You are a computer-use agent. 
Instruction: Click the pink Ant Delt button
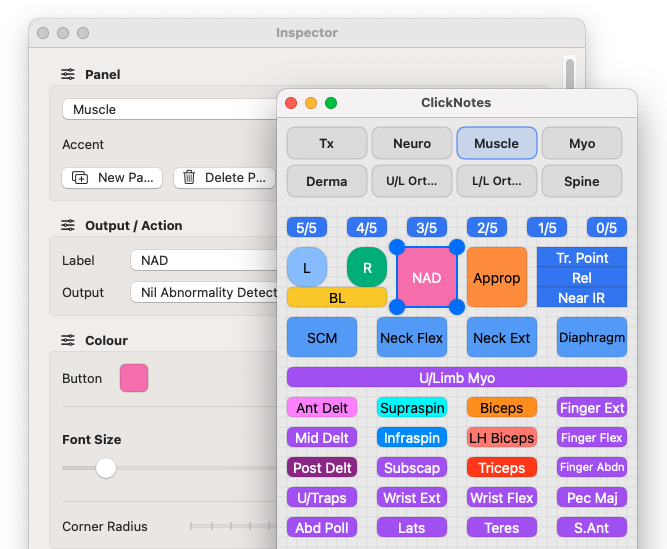322,407
